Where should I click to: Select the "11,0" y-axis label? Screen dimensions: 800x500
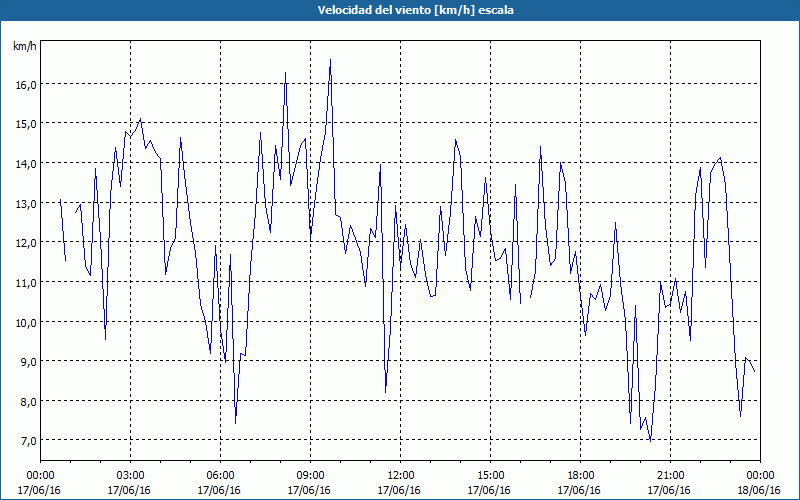[x=26, y=283]
